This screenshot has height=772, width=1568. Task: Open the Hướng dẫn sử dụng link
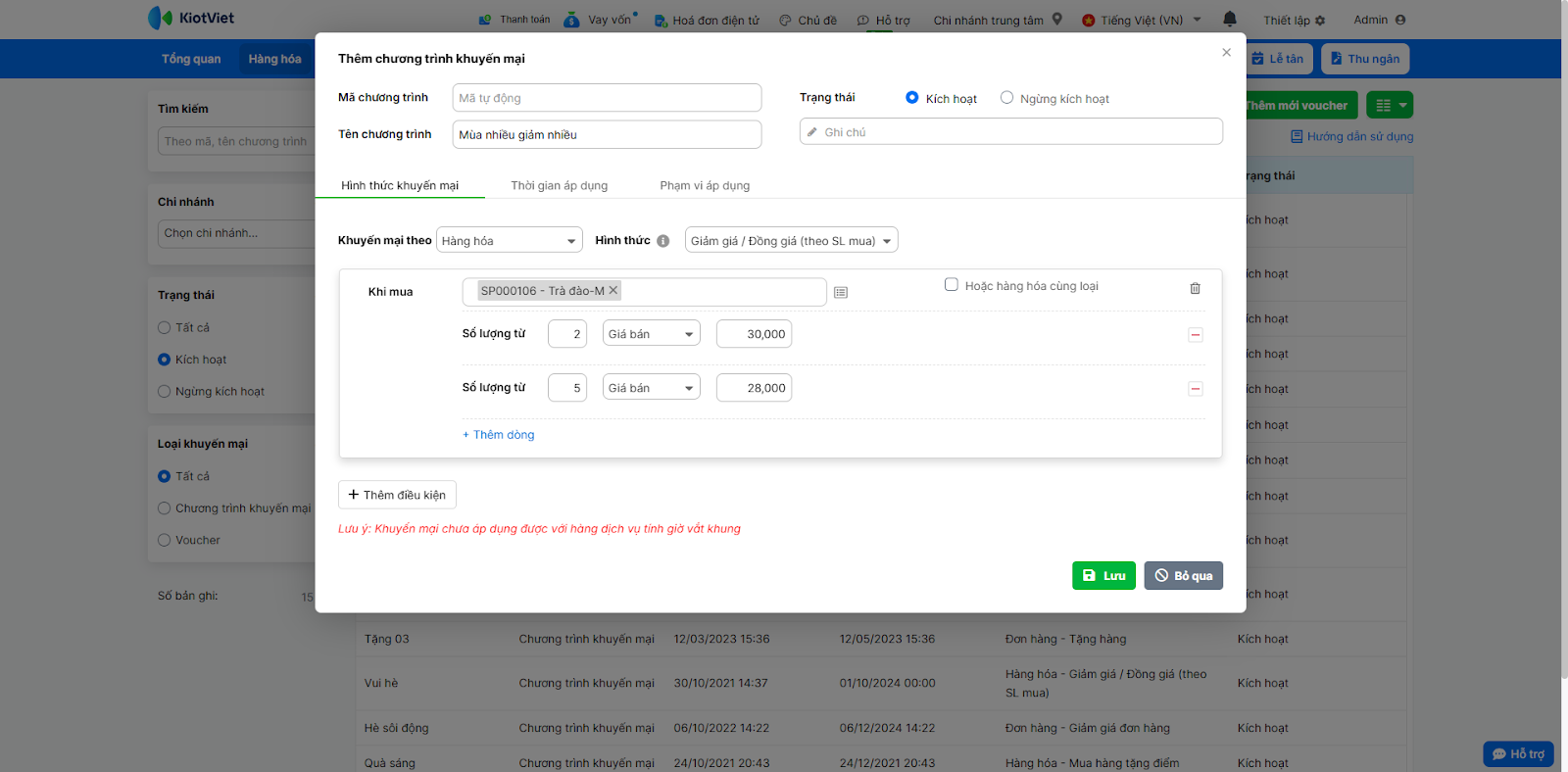[x=1351, y=137]
